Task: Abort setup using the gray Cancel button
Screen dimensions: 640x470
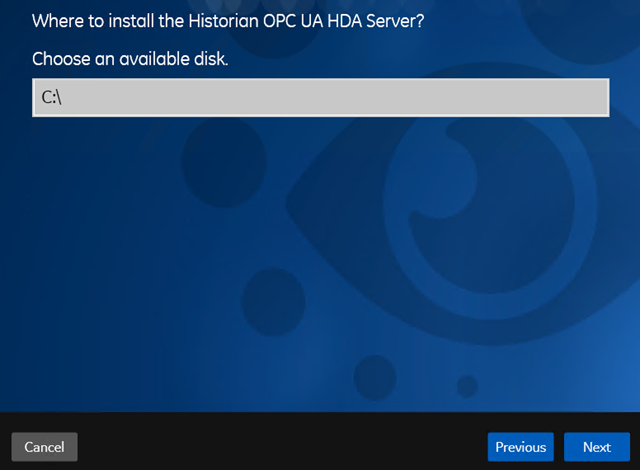Action: (44, 447)
